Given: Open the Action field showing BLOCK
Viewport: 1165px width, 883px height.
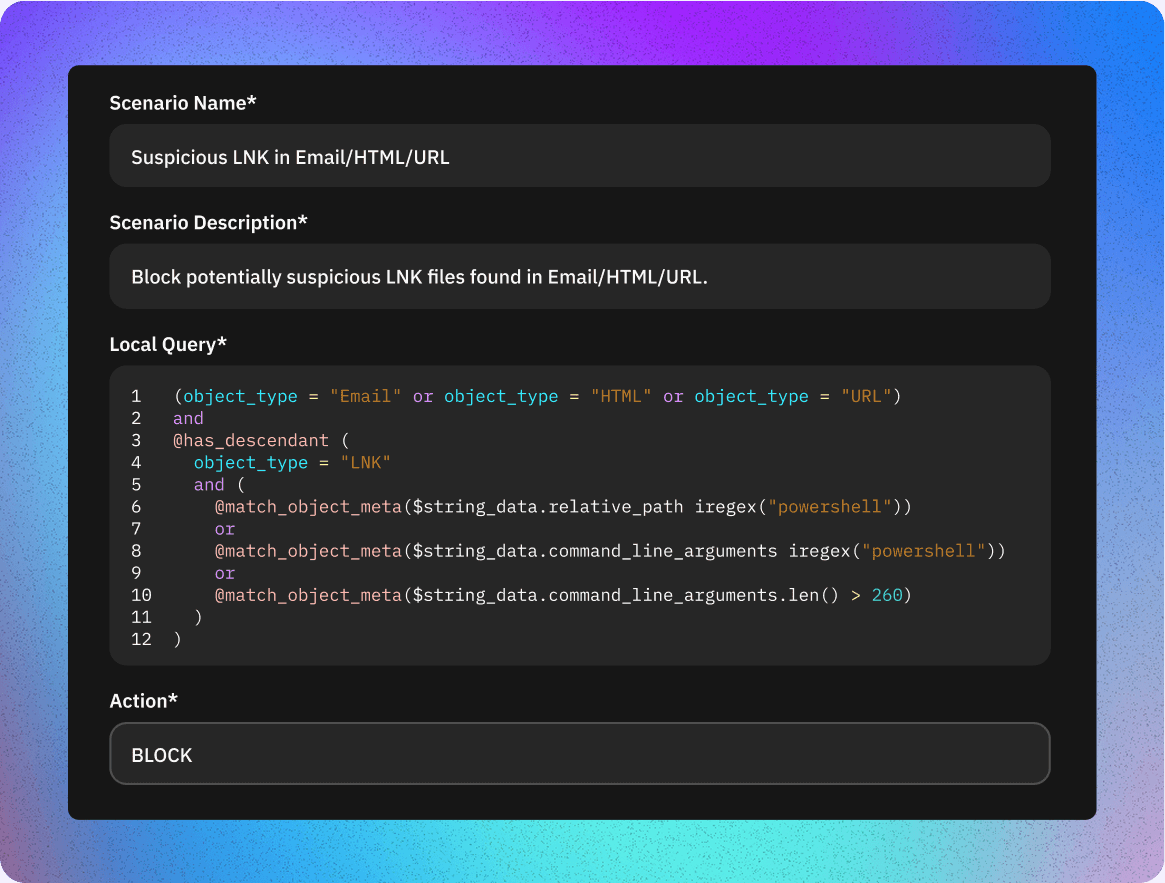Looking at the screenshot, I should tap(579, 755).
